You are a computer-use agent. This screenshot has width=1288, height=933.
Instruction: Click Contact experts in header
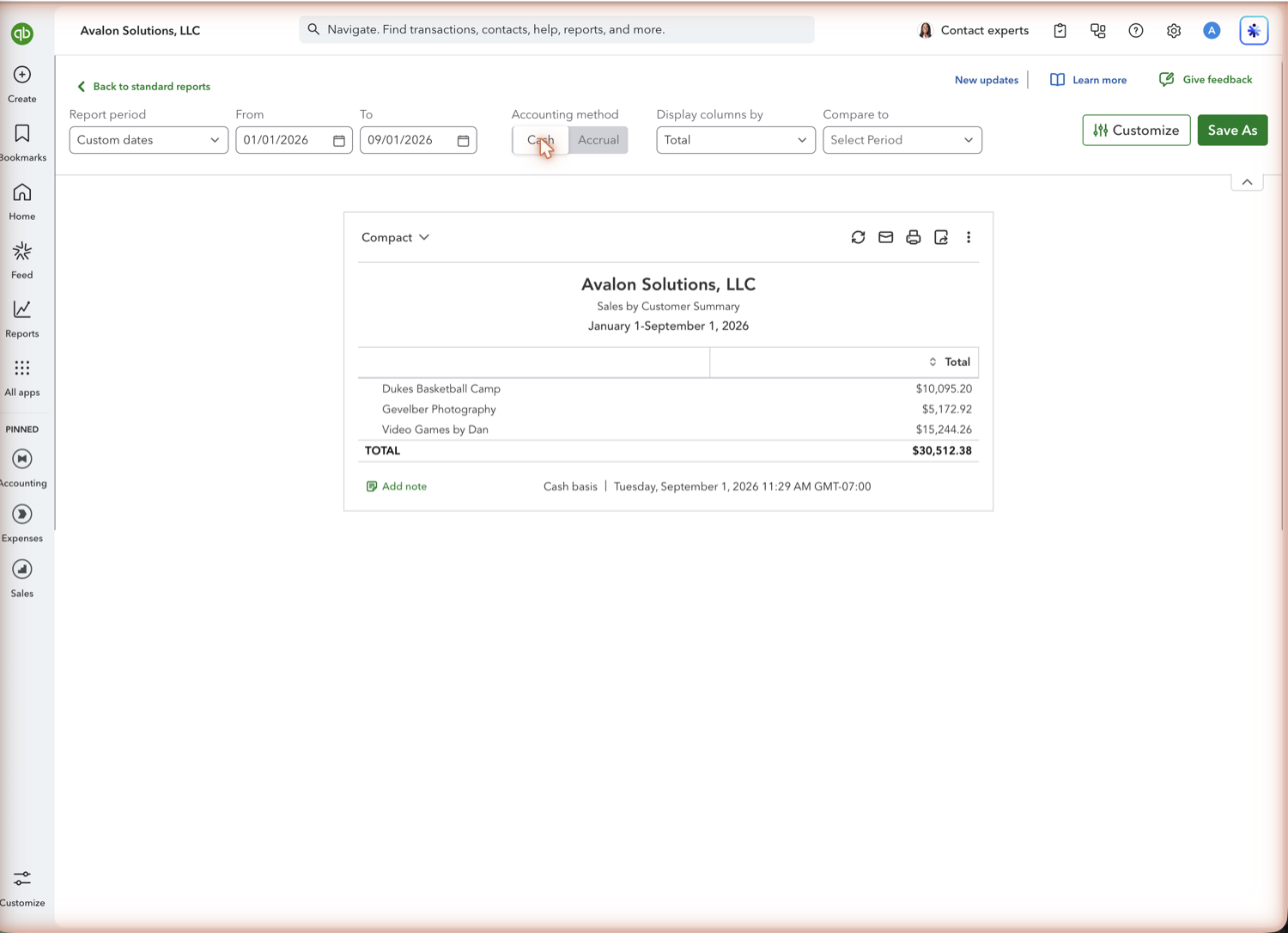[x=973, y=31]
